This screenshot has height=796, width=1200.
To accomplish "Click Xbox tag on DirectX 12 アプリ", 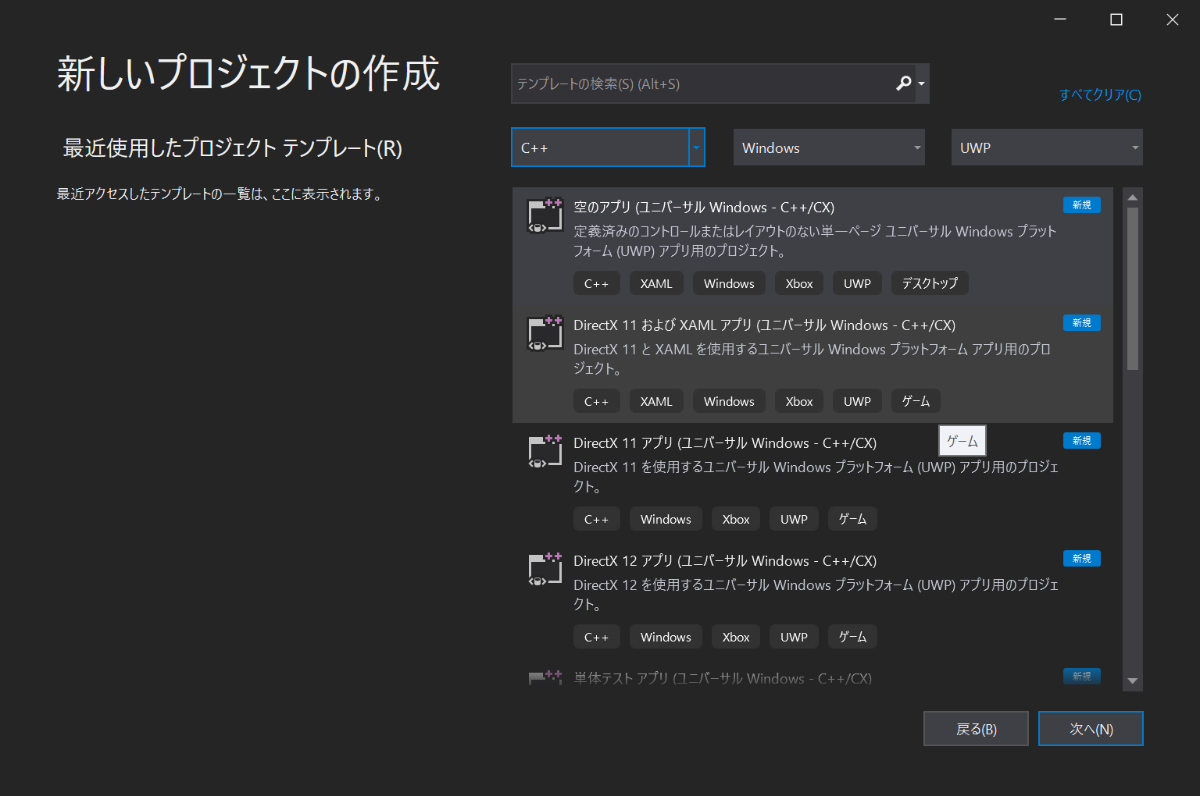I will [x=736, y=637].
